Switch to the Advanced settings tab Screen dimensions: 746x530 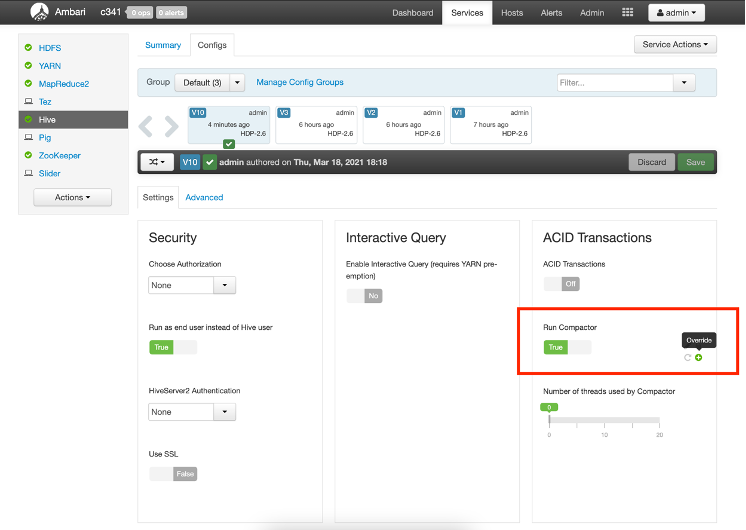204,197
